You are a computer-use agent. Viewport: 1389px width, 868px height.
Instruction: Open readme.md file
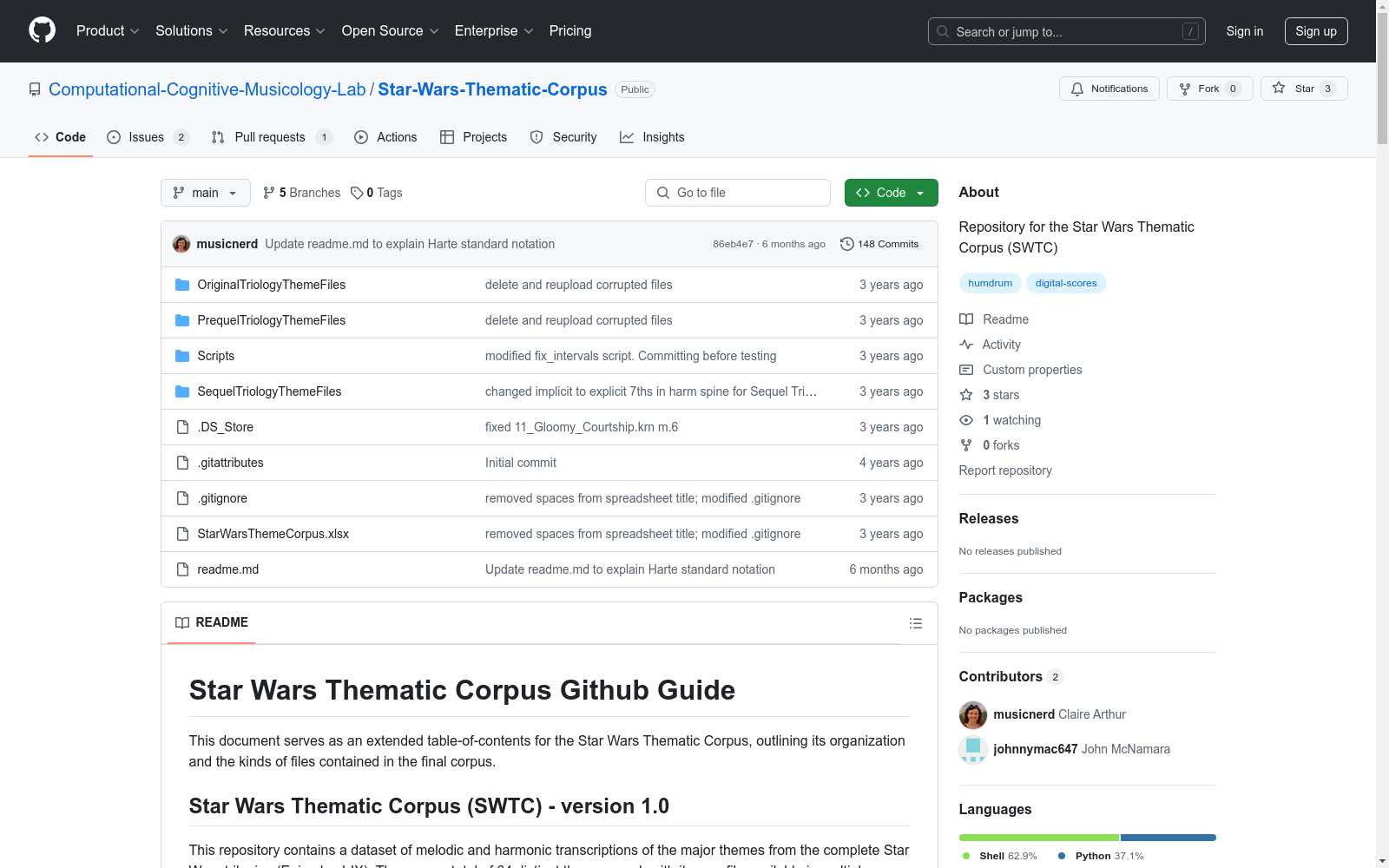228,569
